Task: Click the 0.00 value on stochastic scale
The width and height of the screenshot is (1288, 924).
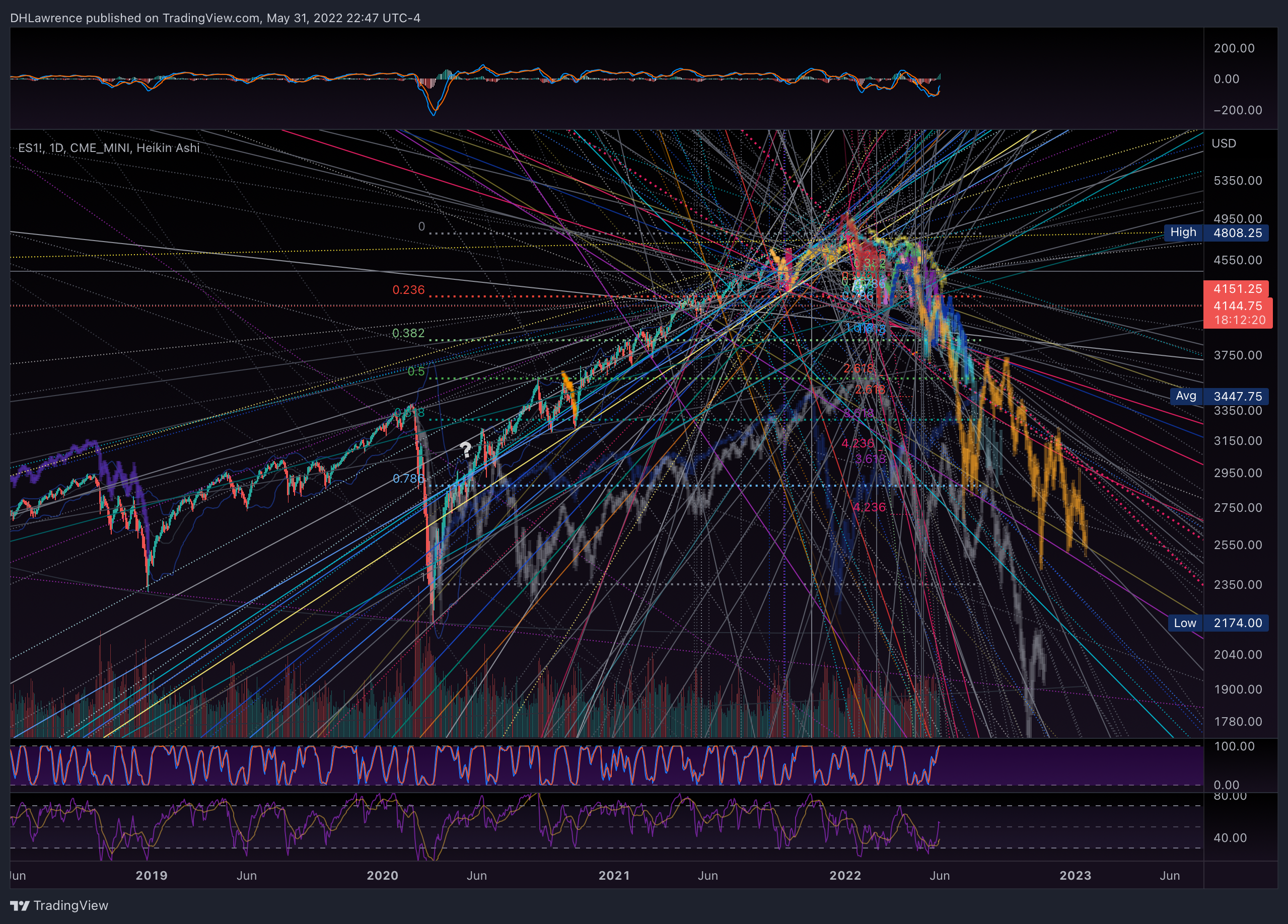Action: (1227, 785)
